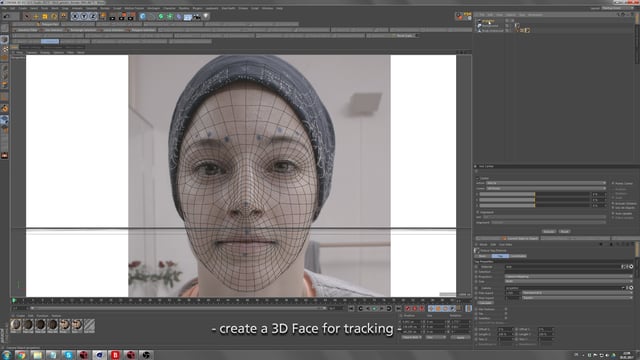This screenshot has height=360, width=640.
Task: Toggle the Z axis lock icon
Action: [93, 16]
